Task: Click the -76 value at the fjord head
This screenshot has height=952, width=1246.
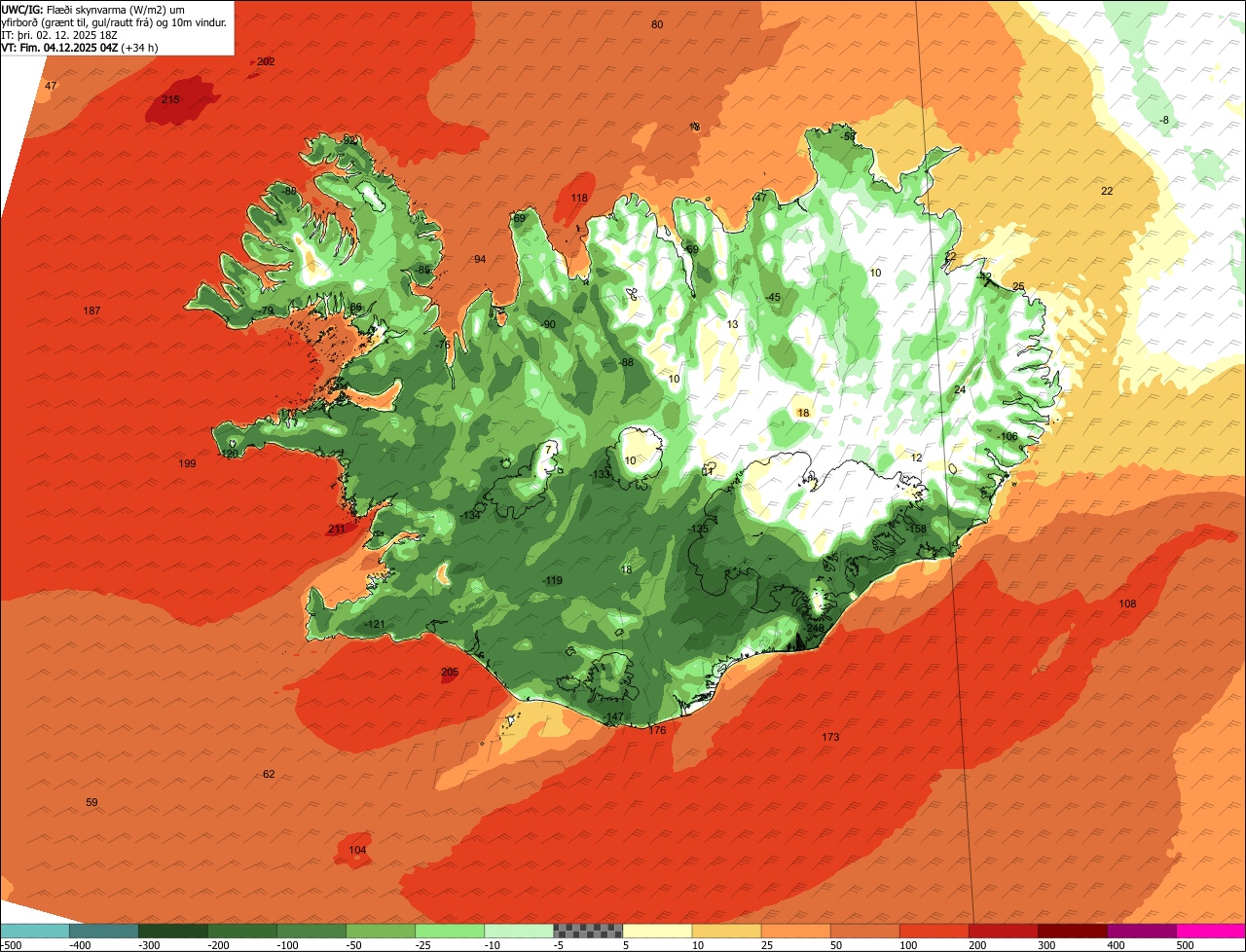Action: point(442,345)
